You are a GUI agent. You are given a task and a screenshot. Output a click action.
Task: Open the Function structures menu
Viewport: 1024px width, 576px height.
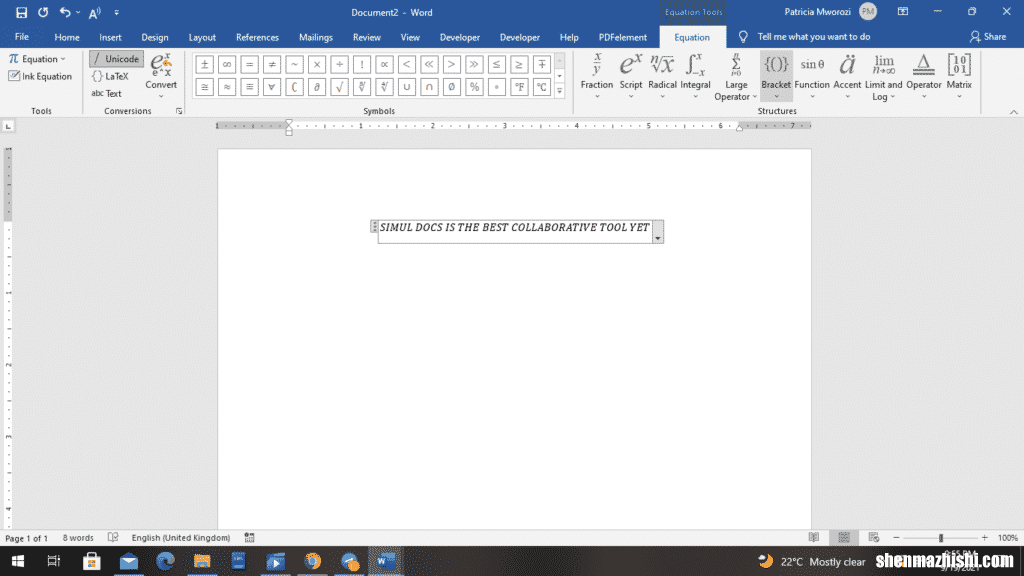[812, 76]
